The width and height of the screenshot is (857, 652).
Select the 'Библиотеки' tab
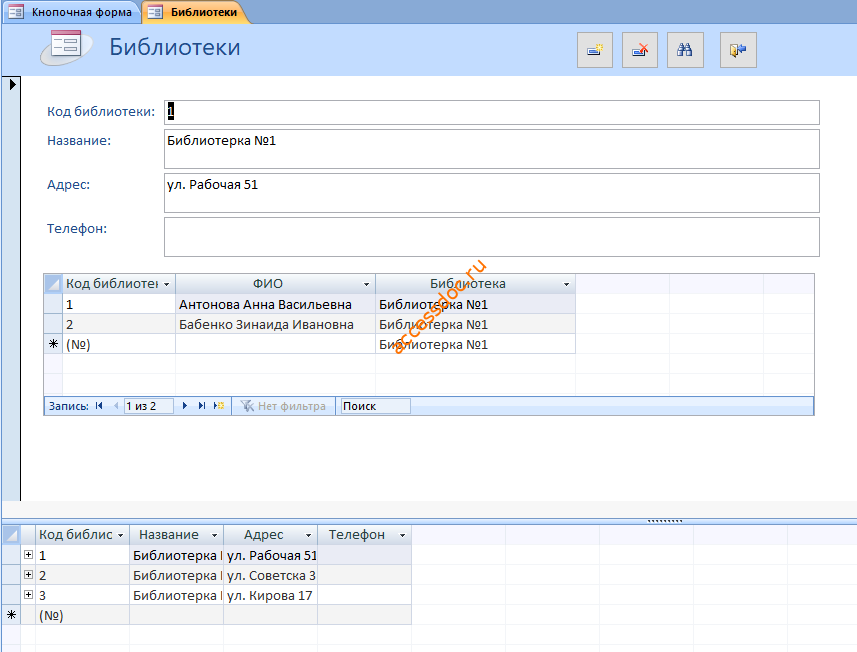(196, 12)
